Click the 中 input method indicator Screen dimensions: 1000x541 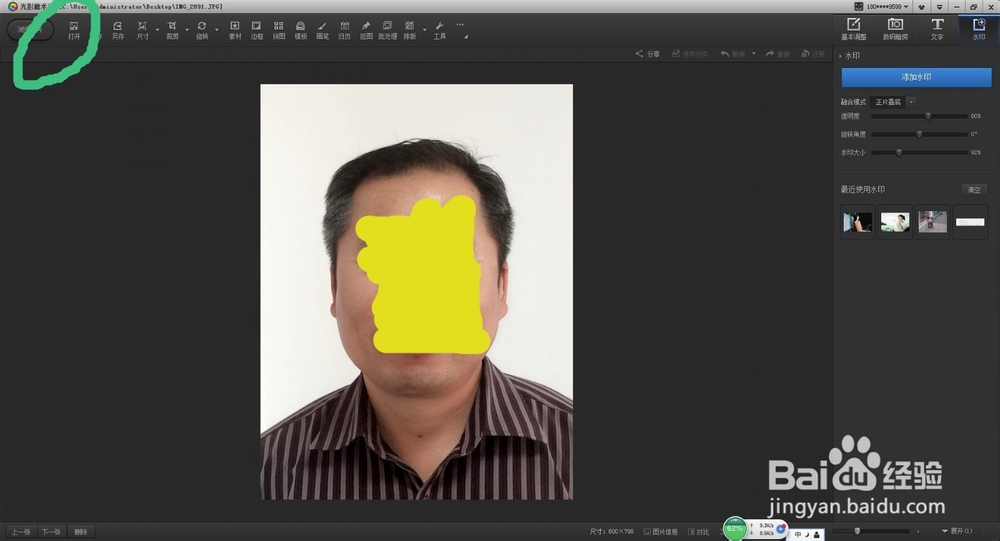pyautogui.click(x=798, y=535)
